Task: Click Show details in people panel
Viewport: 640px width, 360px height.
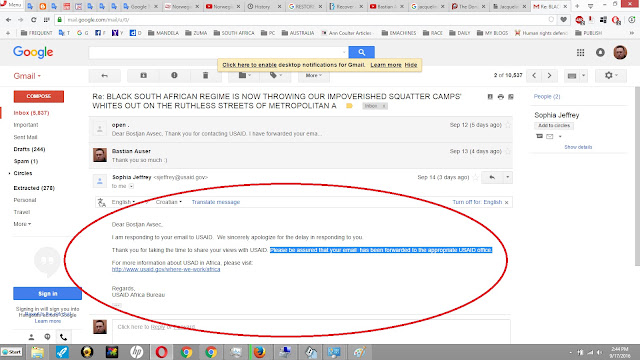Action: 578,147
